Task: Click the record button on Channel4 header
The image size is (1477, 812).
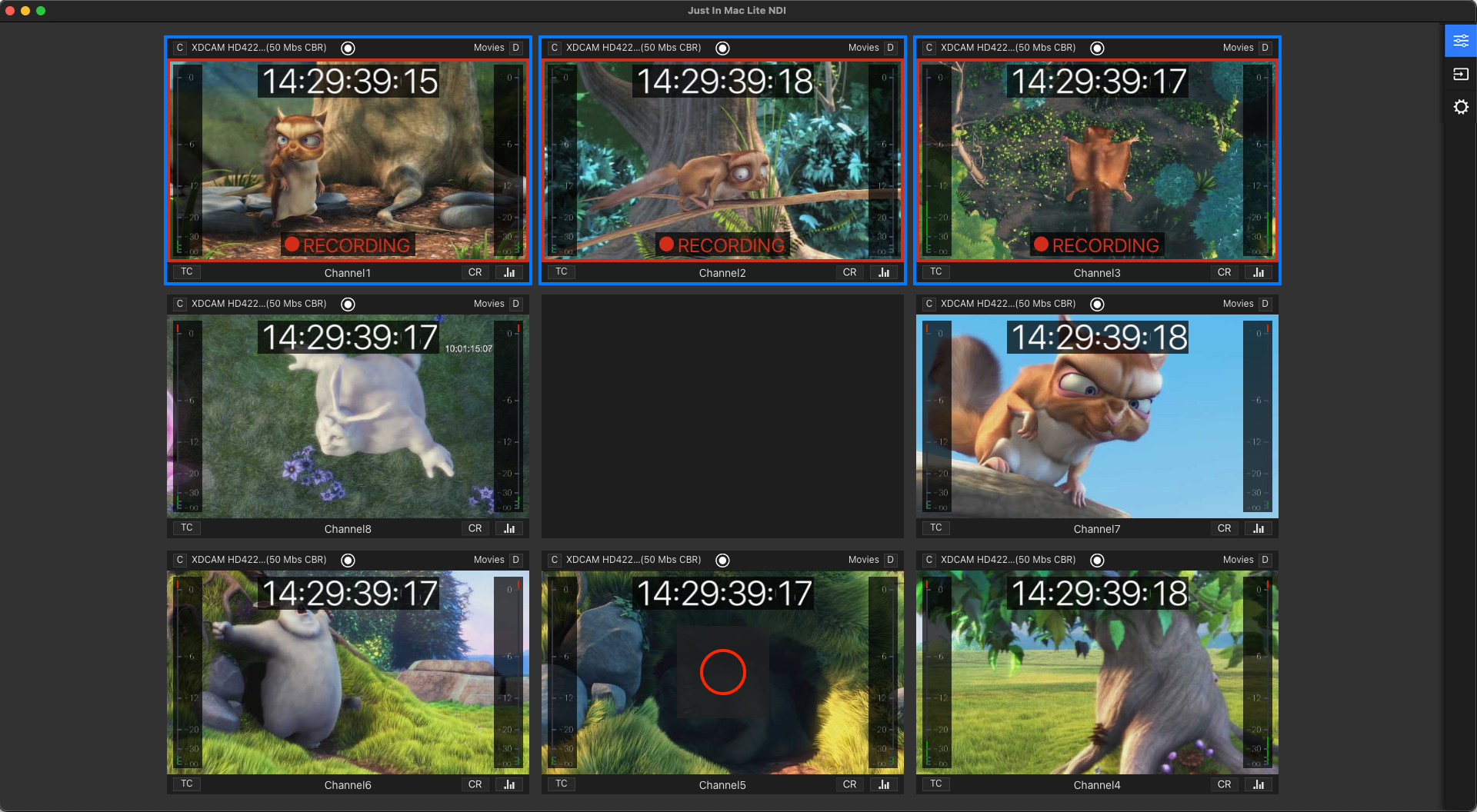Action: (1097, 561)
